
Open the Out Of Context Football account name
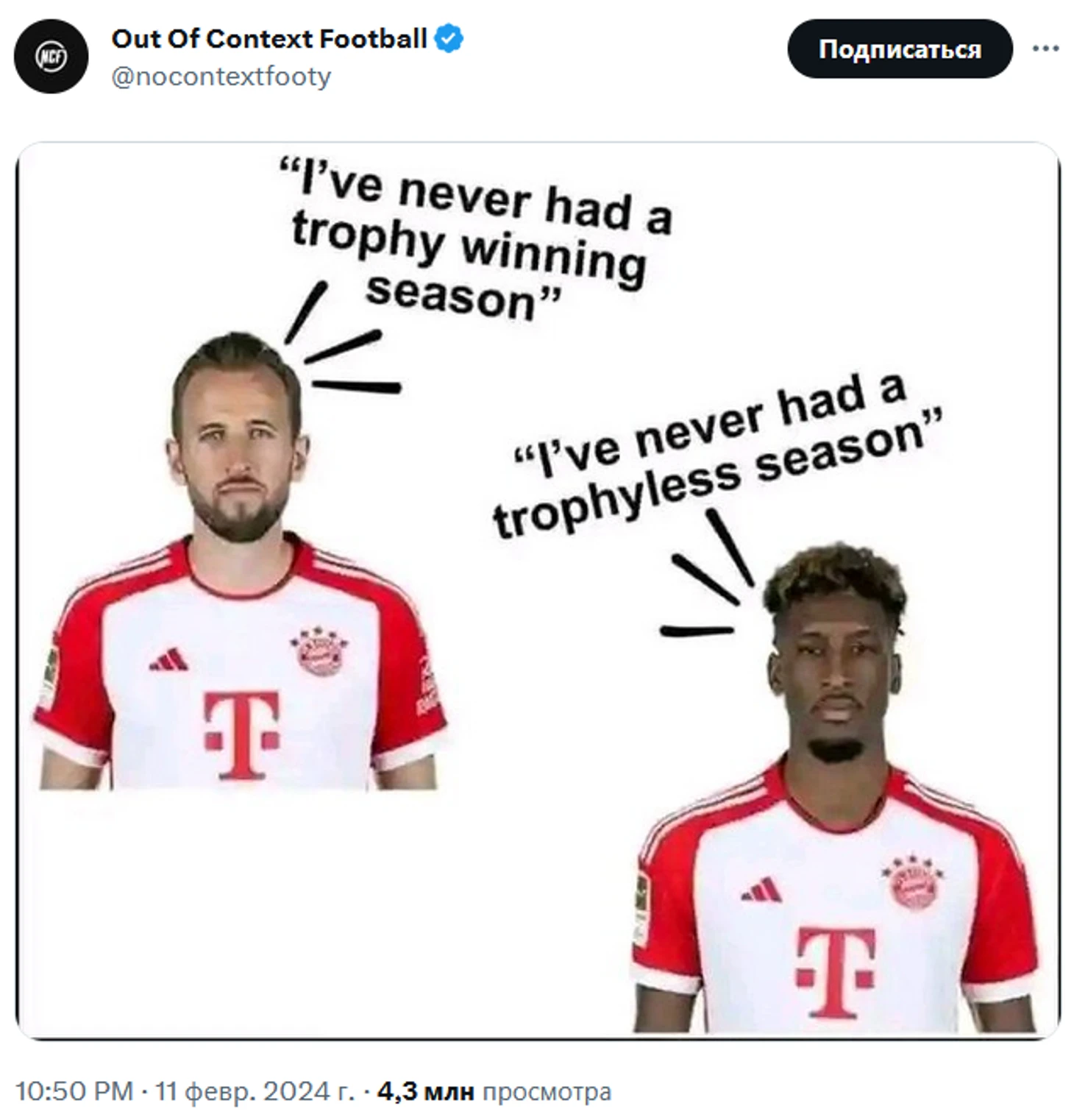(268, 38)
